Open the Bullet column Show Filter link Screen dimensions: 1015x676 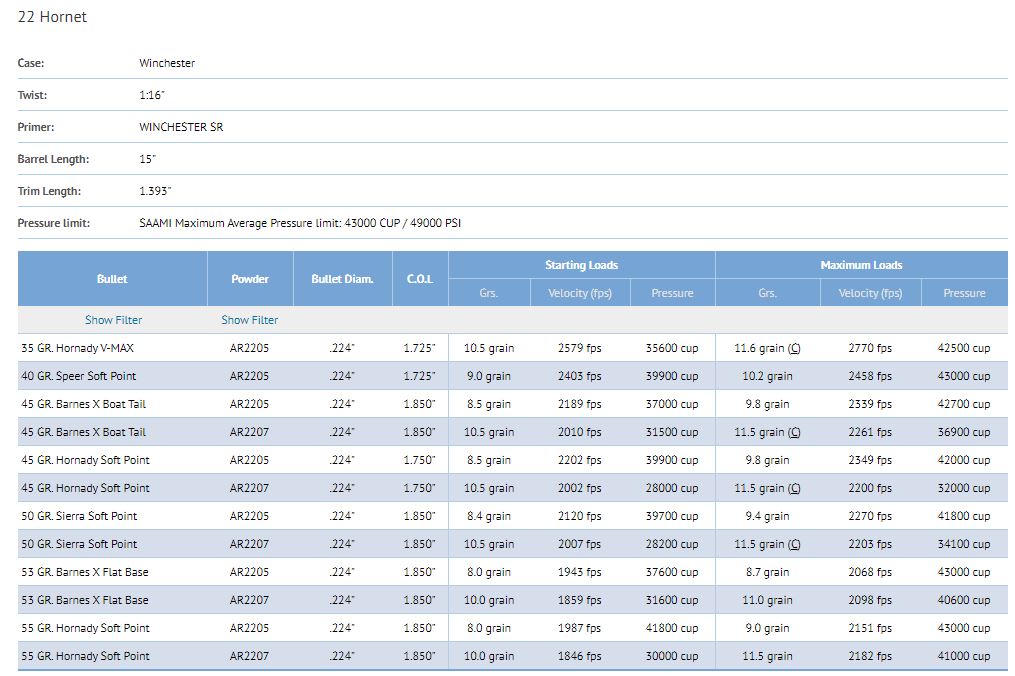point(113,320)
